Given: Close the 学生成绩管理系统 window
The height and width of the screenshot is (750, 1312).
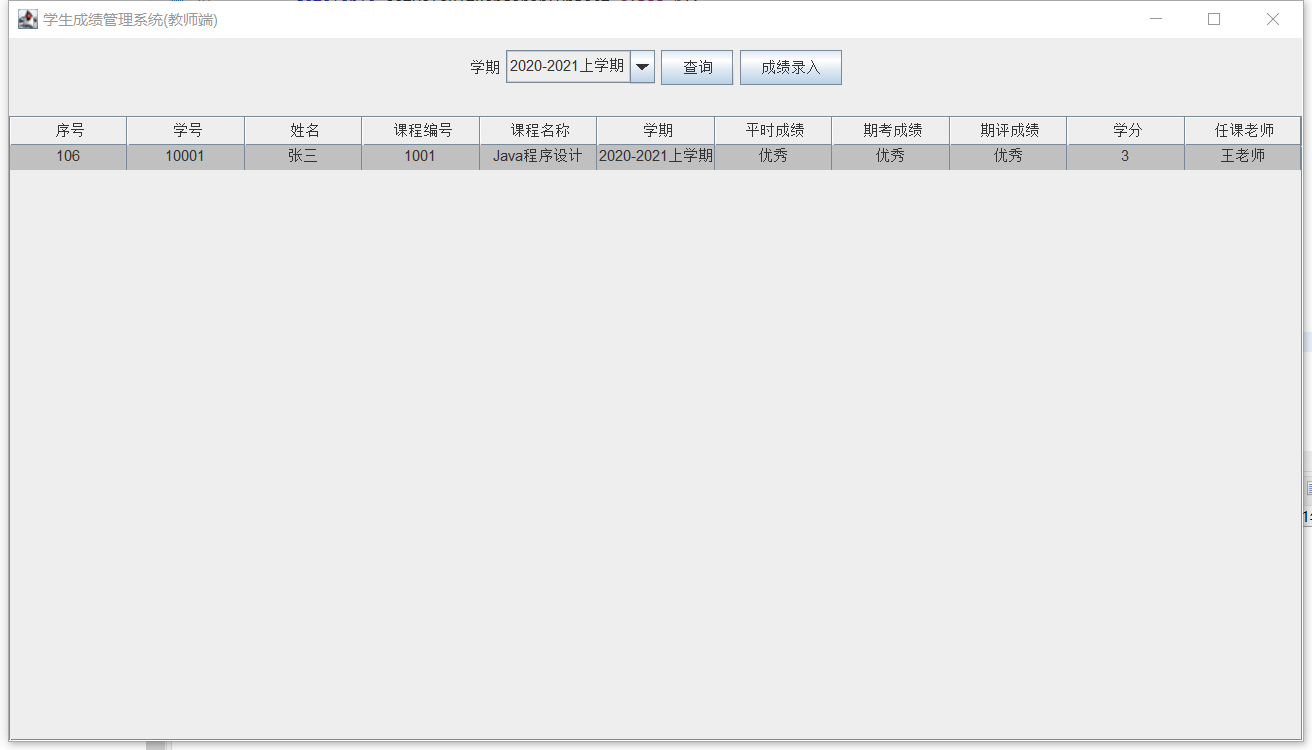Looking at the screenshot, I should (1273, 19).
